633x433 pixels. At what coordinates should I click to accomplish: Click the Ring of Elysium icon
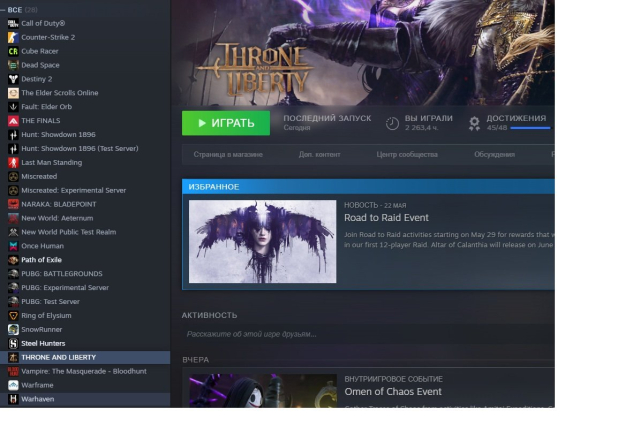[x=13, y=316]
